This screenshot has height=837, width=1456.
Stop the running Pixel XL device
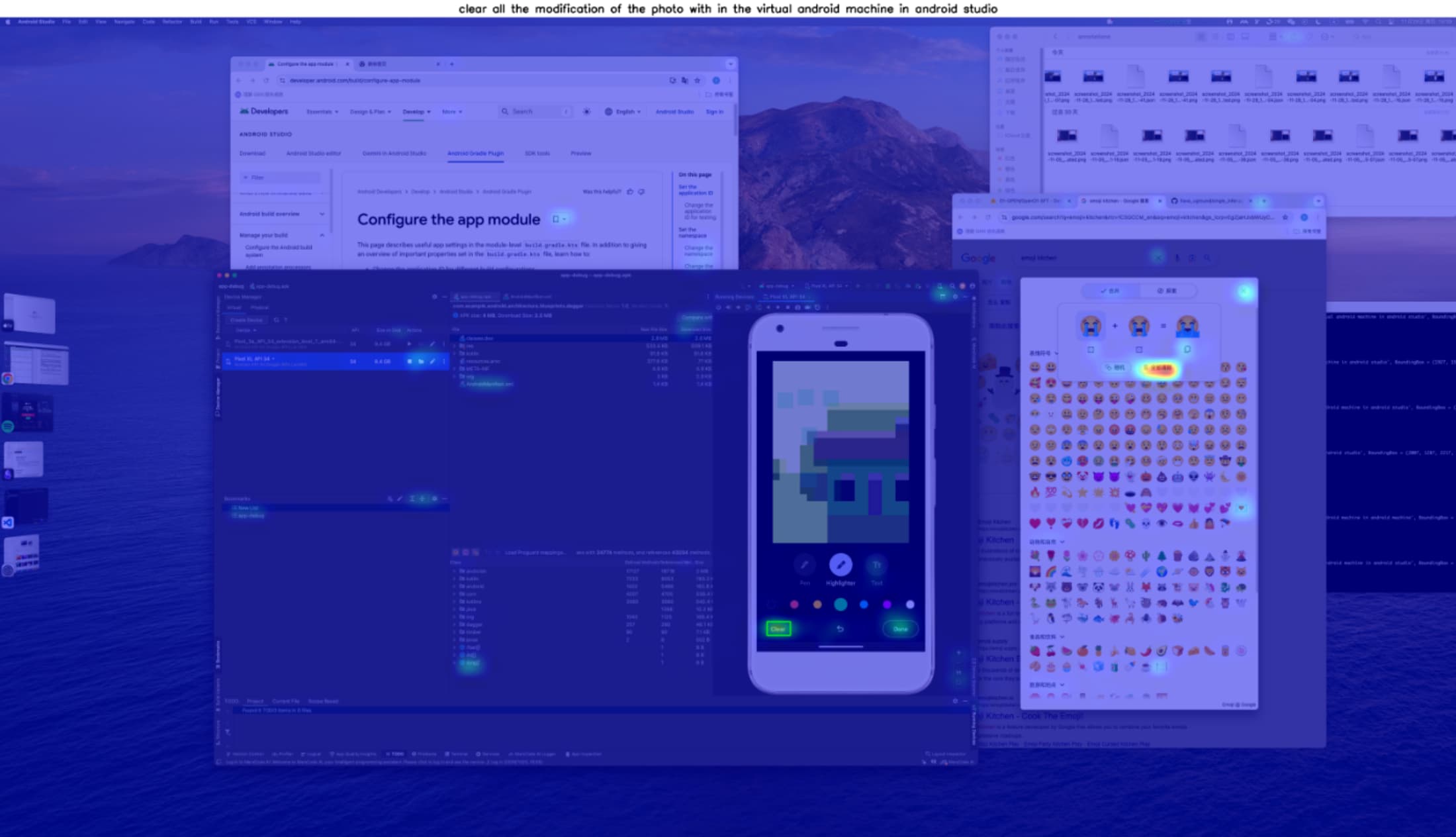[410, 362]
